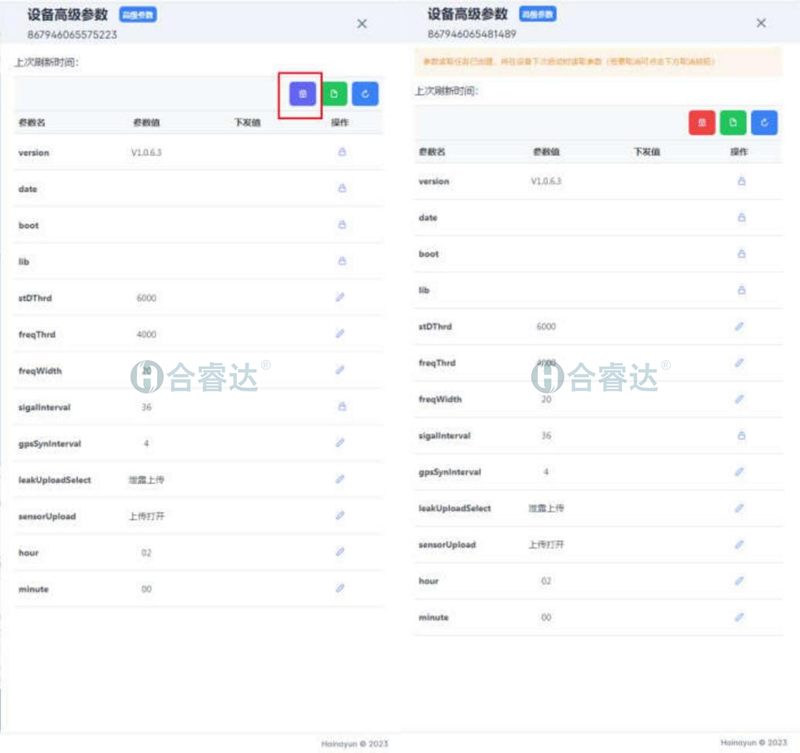Click the green document button in left panel
Viewport: 800px width, 753px height.
(x=335, y=94)
